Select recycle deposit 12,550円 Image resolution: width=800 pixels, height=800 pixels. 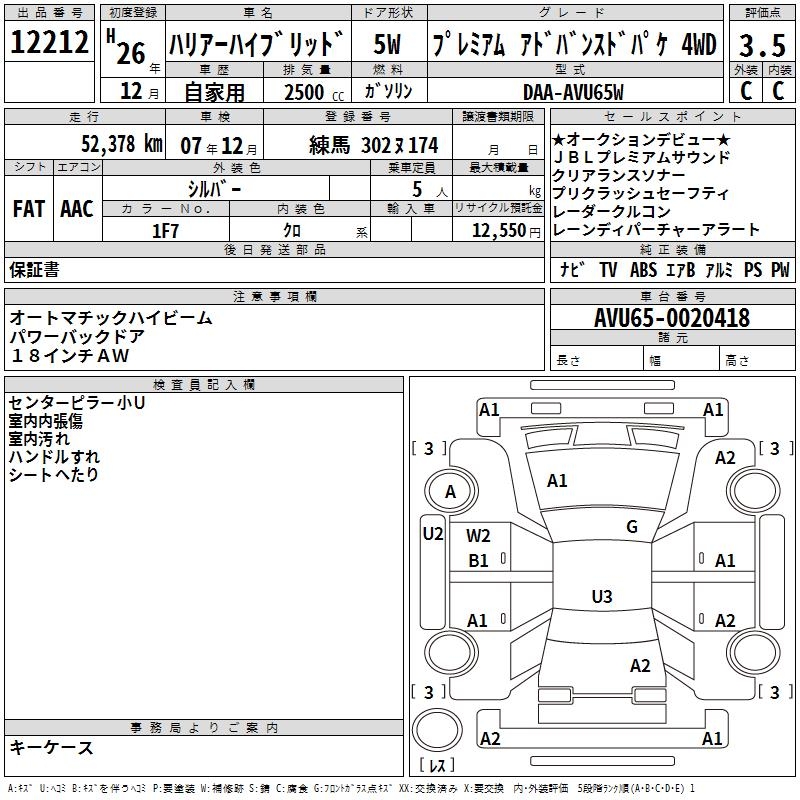point(506,231)
